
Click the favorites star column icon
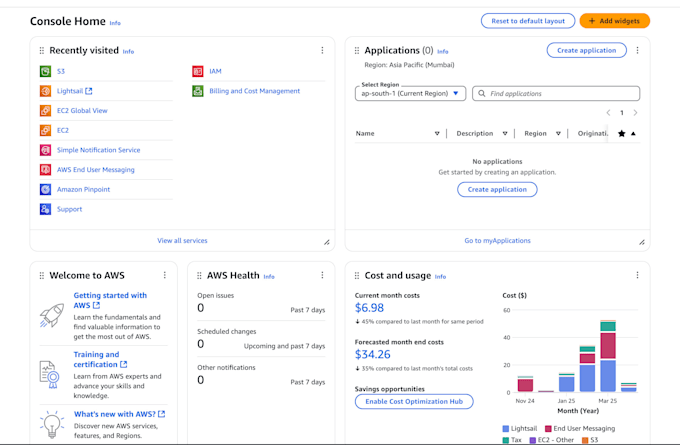point(621,134)
